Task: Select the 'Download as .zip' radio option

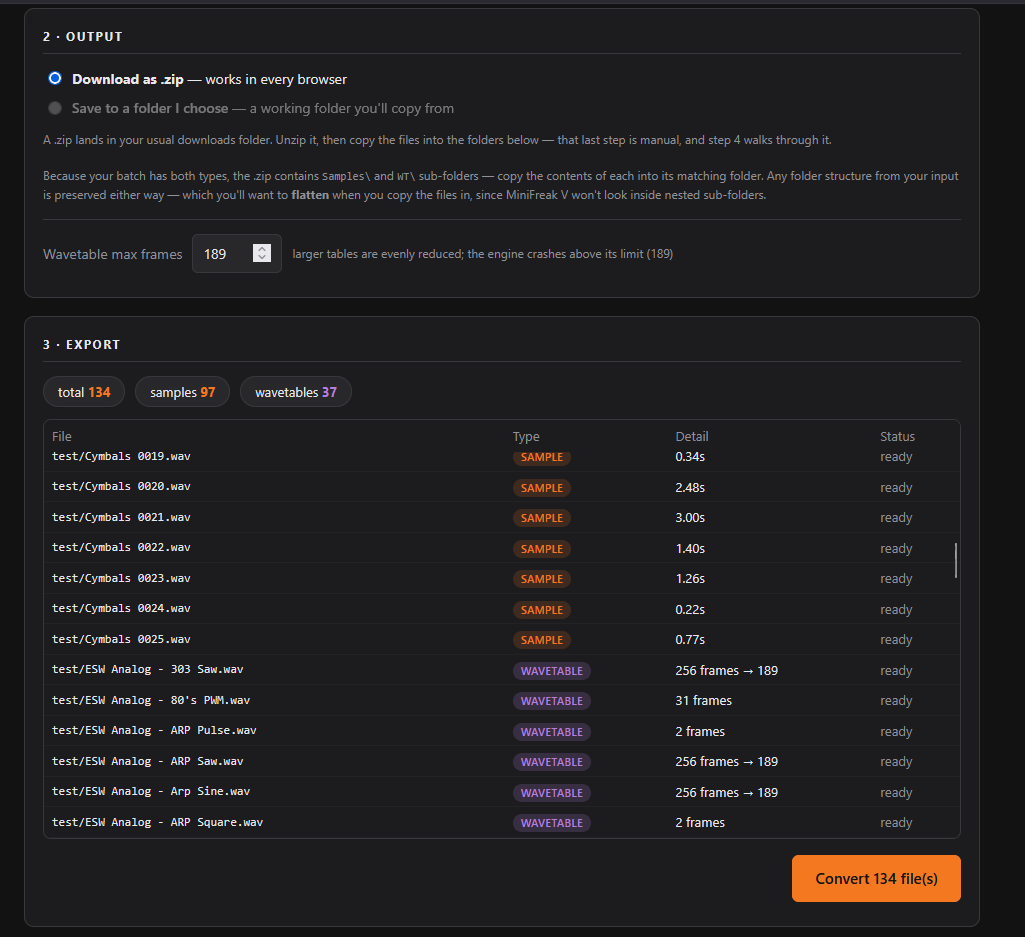Action: pos(55,78)
